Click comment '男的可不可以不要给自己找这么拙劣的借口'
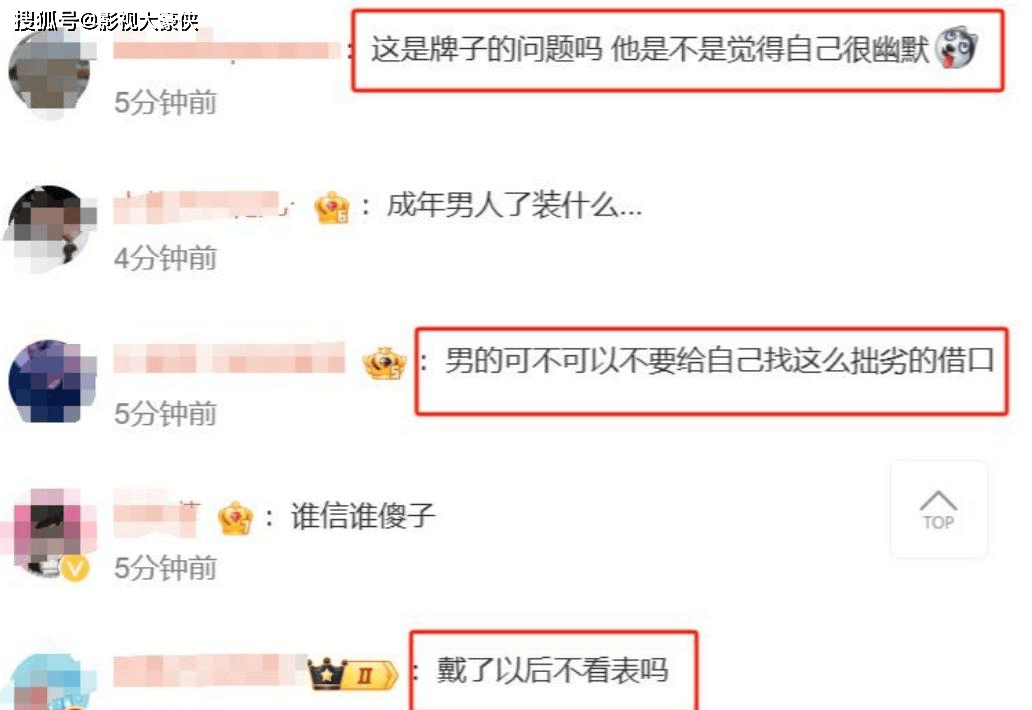The image size is (1032, 710). coord(719,361)
